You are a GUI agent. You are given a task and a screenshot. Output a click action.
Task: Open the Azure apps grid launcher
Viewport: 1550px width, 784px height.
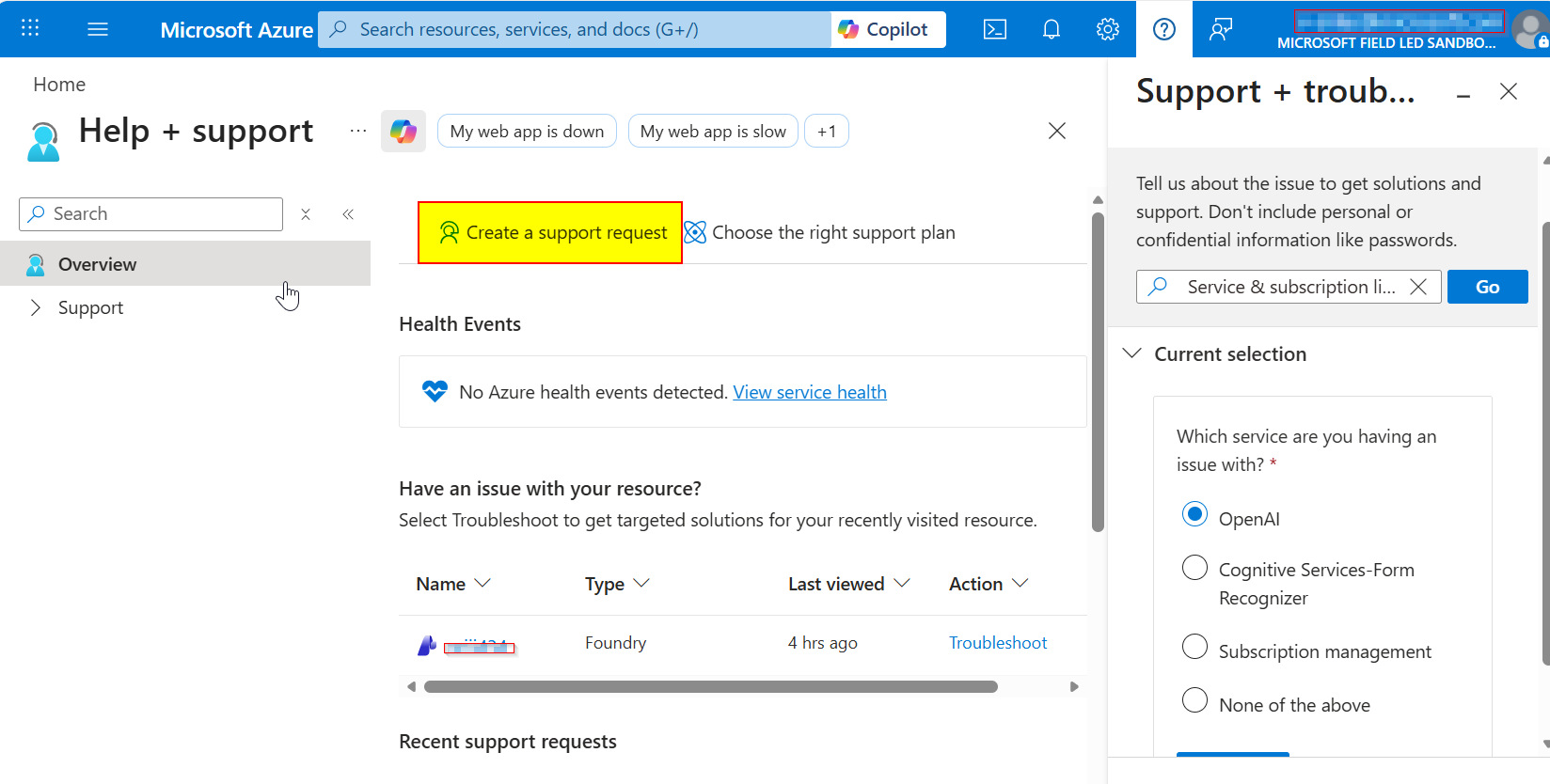pyautogui.click(x=30, y=28)
